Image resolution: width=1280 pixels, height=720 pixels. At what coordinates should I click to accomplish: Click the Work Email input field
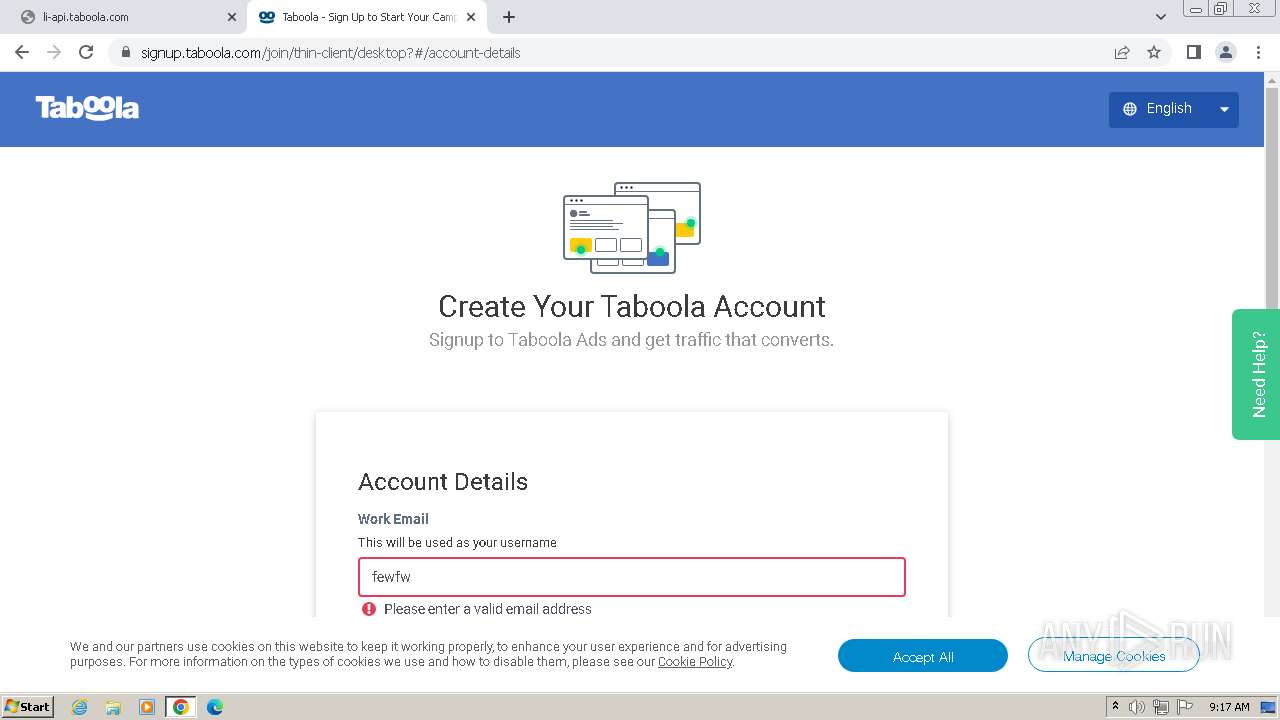tap(632, 577)
